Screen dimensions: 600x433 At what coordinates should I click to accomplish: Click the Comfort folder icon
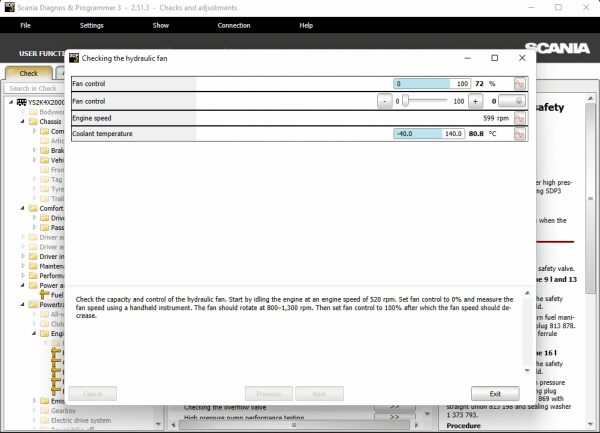(x=33, y=208)
